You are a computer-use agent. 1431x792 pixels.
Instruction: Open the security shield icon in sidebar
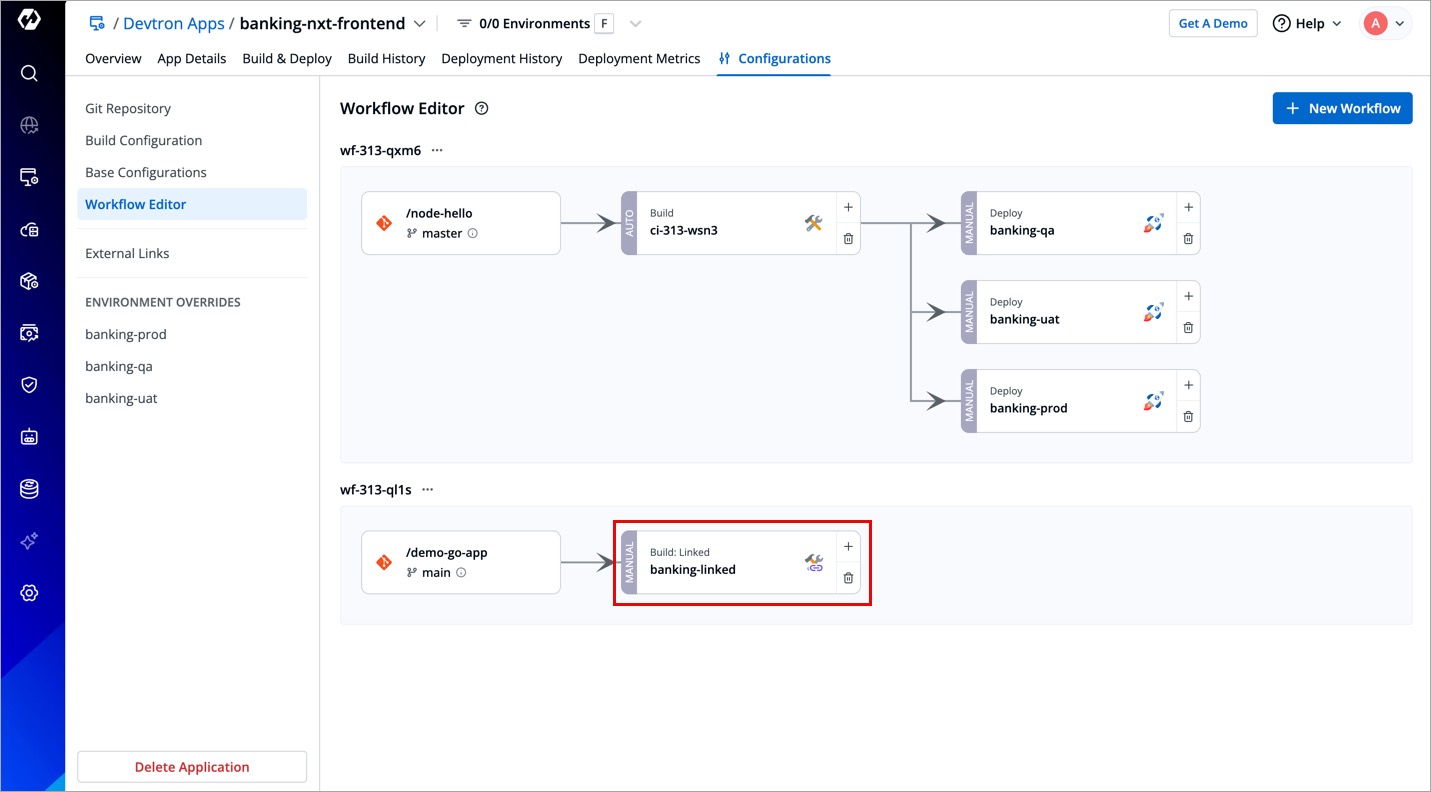point(29,385)
